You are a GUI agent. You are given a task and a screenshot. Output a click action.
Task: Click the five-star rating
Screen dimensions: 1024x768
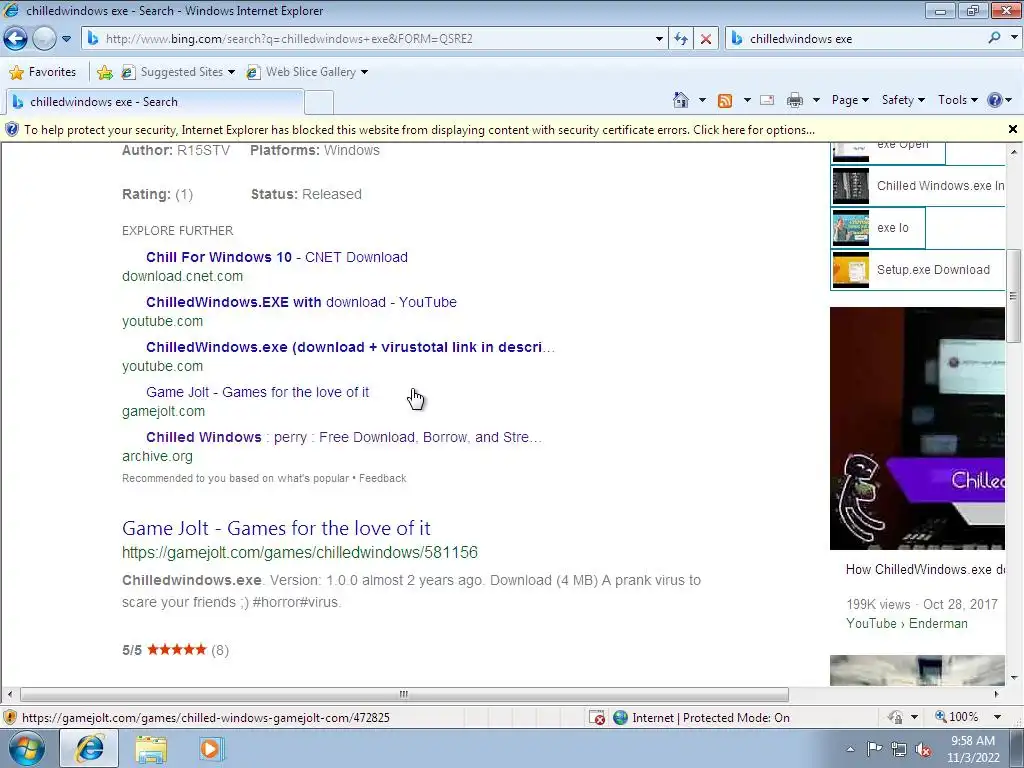click(176, 650)
